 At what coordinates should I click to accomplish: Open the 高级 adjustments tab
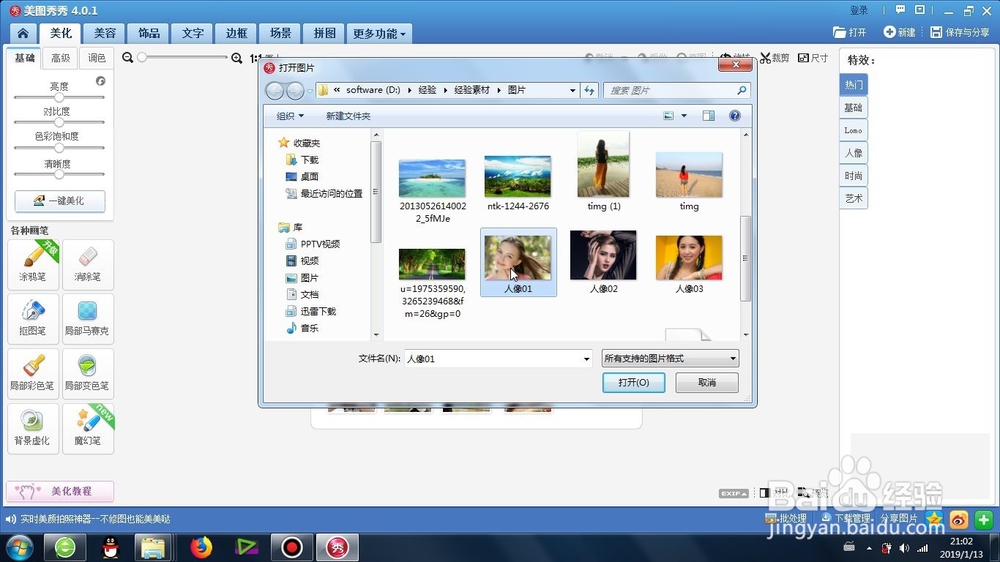click(61, 58)
